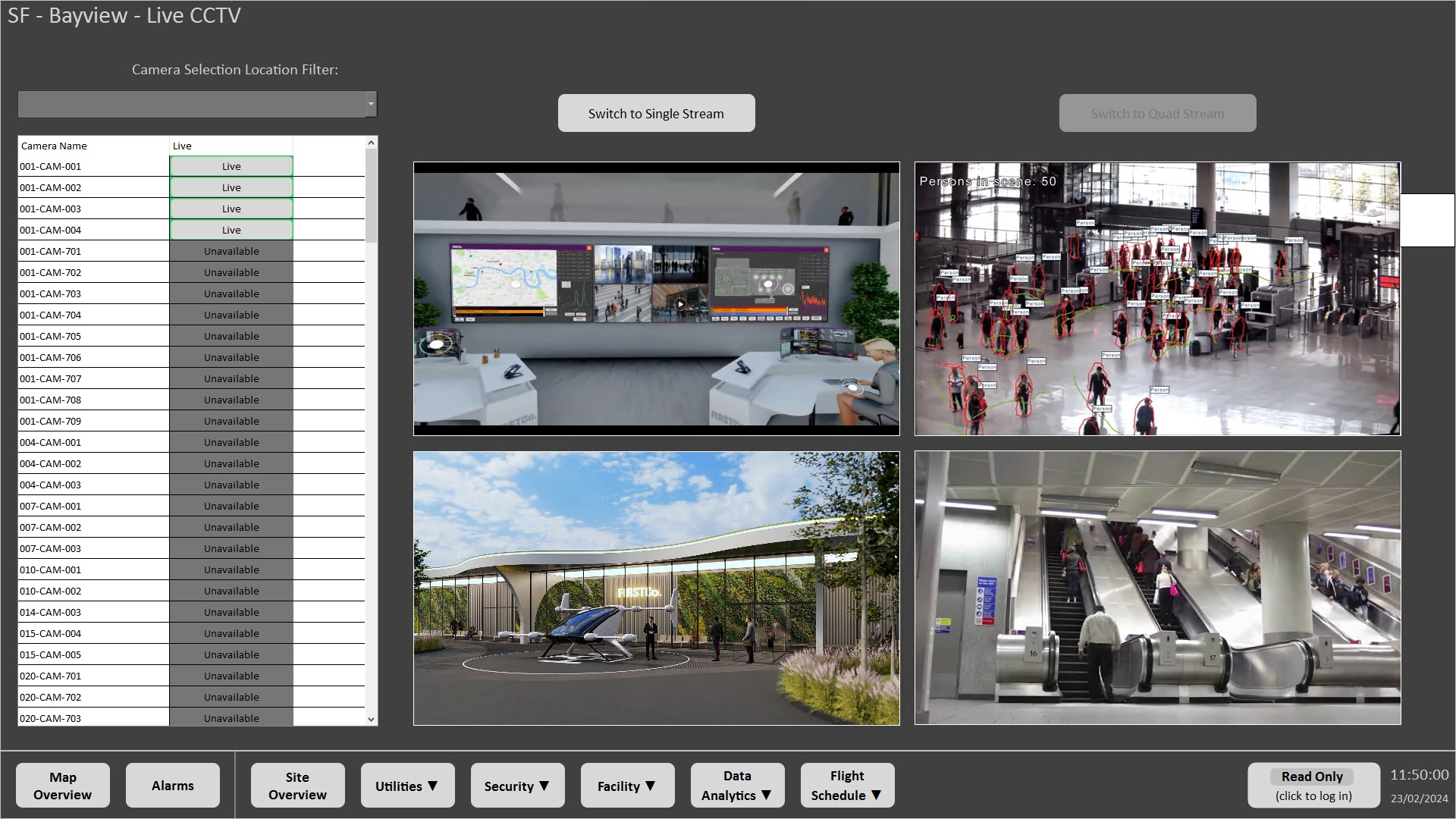Viewport: 1456px width, 819px height.
Task: Click the camera list scrollbar down arrow
Action: coord(371,719)
